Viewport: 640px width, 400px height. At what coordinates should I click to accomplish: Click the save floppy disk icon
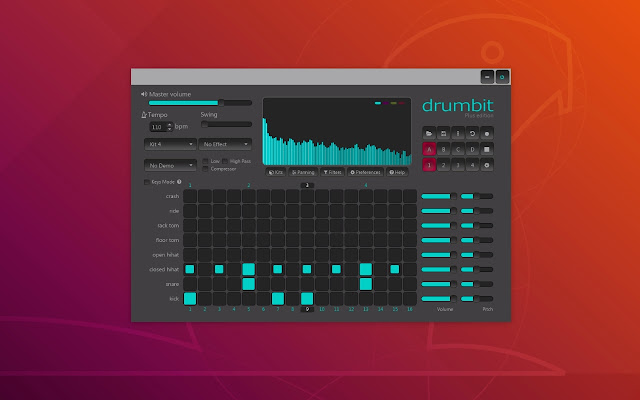[443, 133]
